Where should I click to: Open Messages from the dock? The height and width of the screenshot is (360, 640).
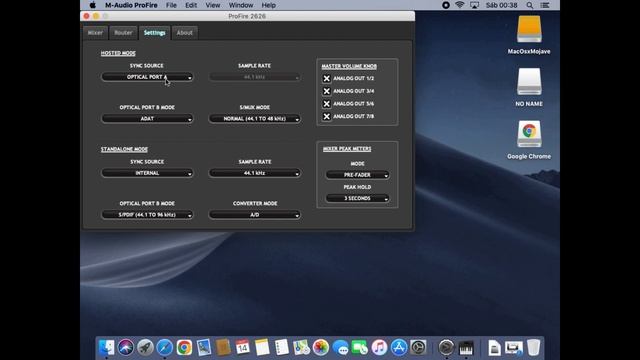[x=340, y=347]
